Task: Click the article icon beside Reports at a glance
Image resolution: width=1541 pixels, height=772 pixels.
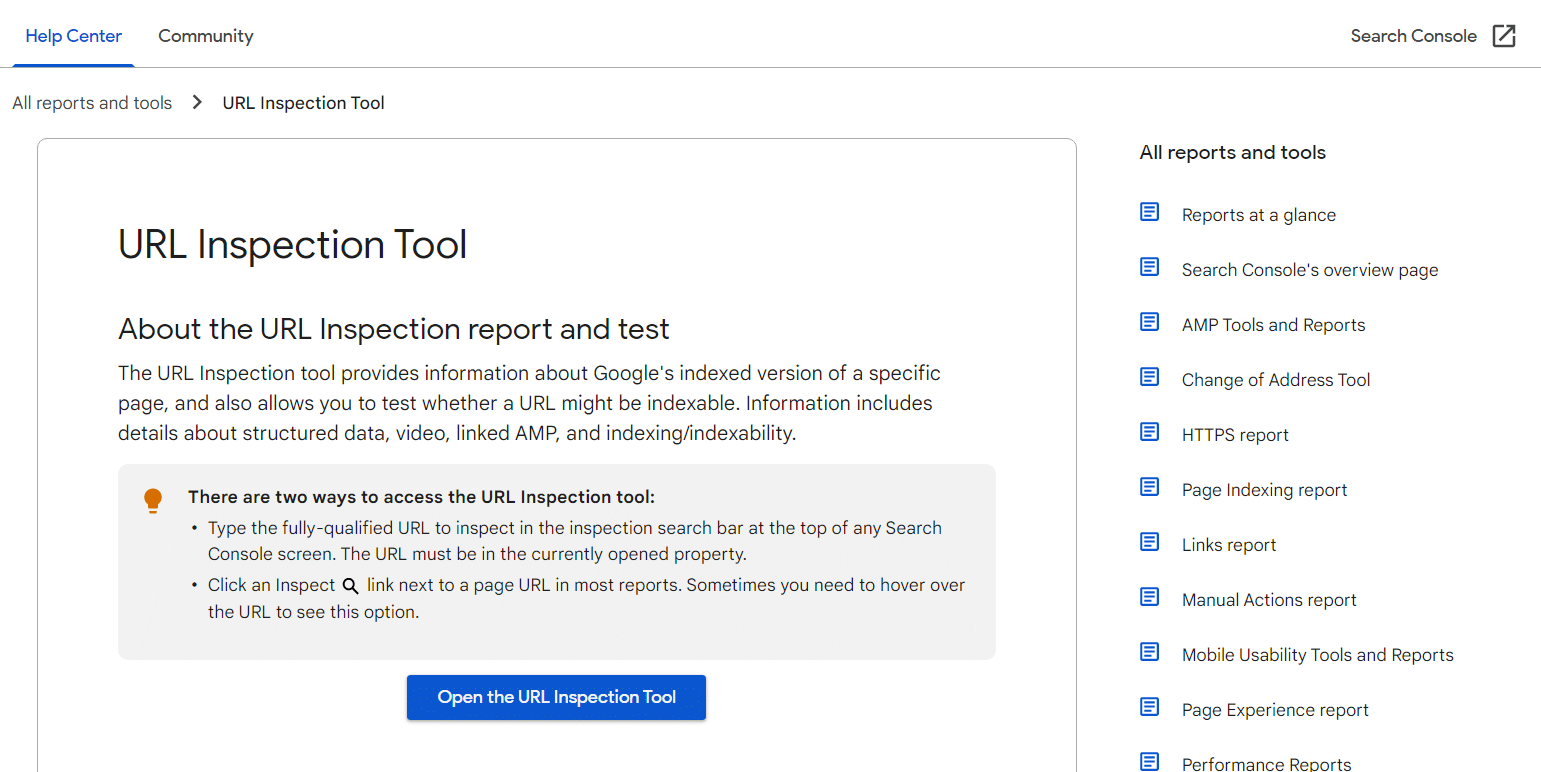Action: [x=1150, y=212]
